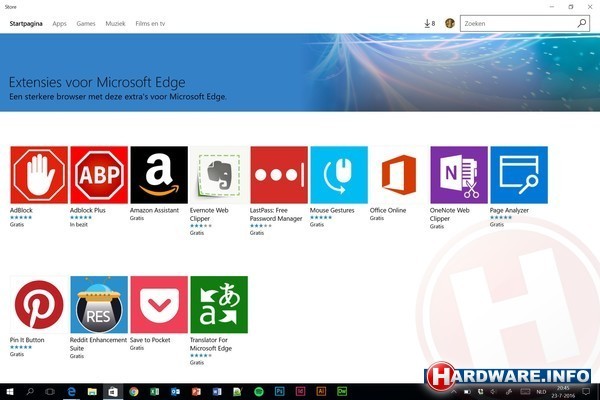Screen dimensions: 600x400
Task: Open Outlook from the taskbar
Action: click(x=175, y=392)
